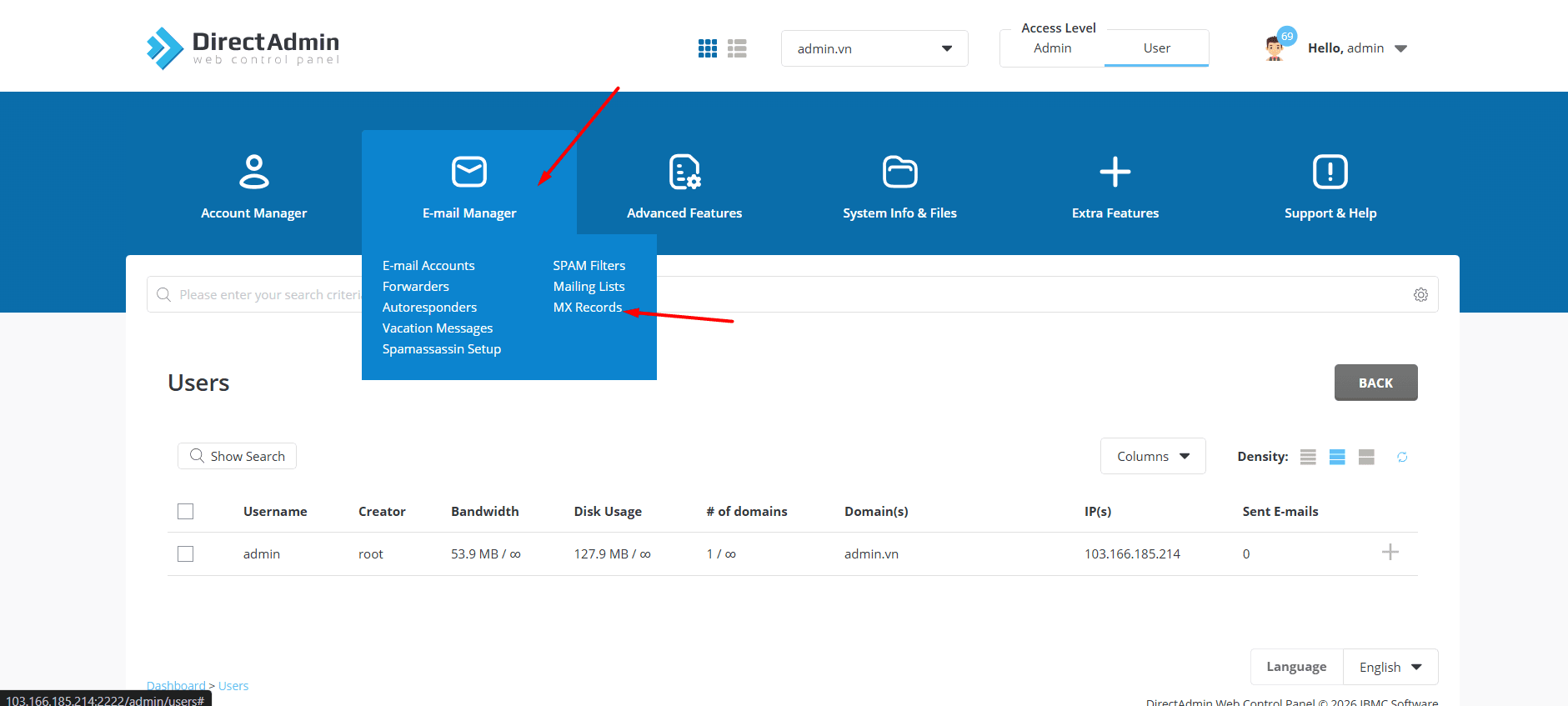This screenshot has width=1568, height=706.
Task: Expand the admin row with plus icon
Action: pyautogui.click(x=1390, y=553)
